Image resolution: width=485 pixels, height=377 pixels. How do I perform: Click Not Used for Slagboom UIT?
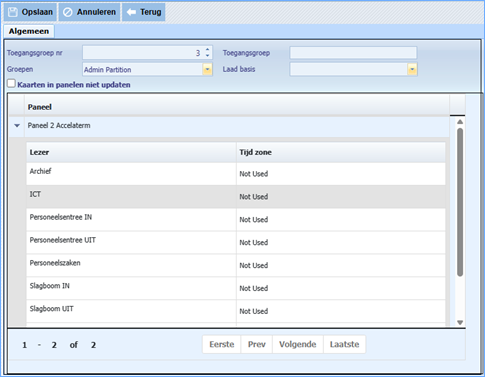click(x=254, y=311)
